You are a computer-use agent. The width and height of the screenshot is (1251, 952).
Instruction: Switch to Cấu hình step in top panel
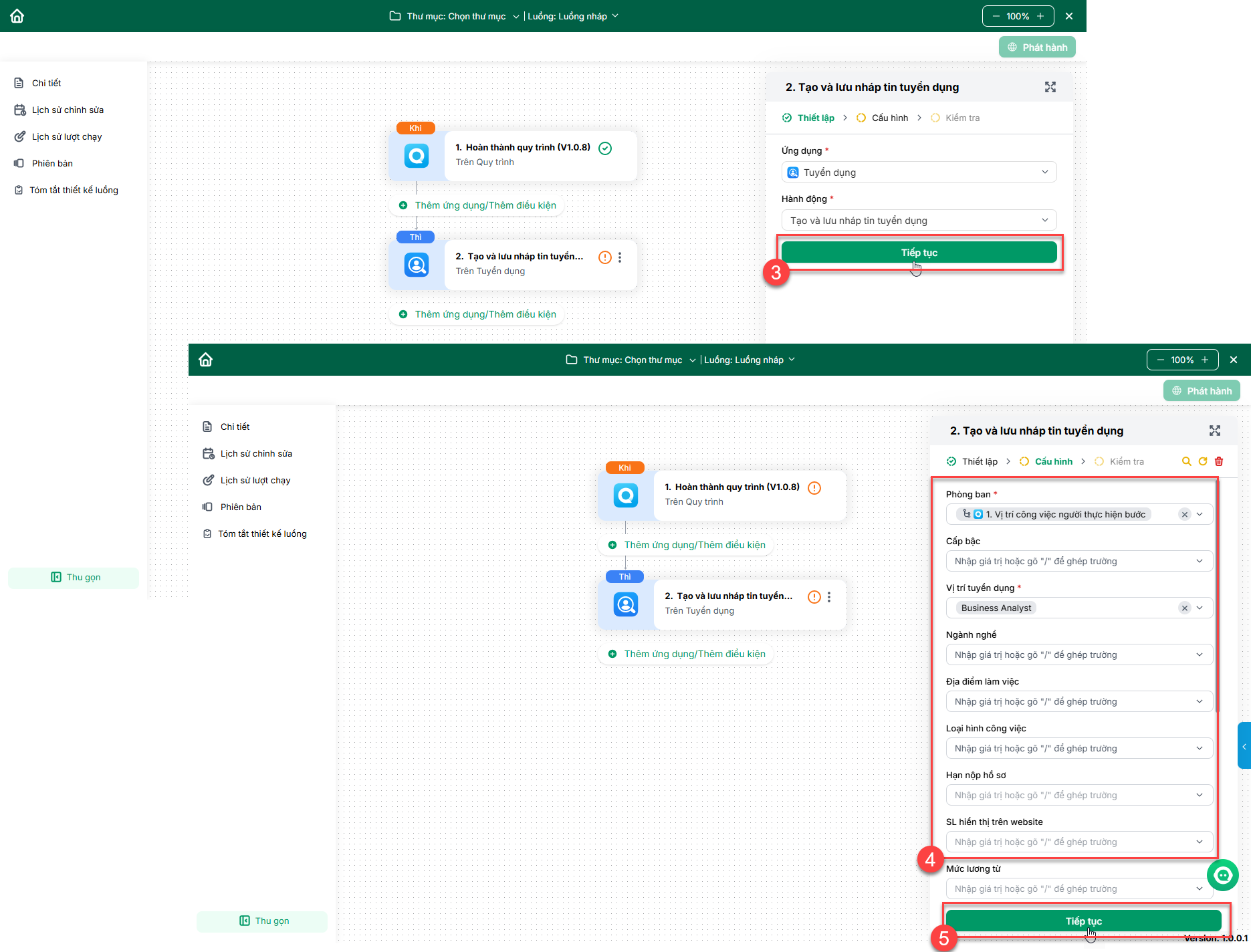point(883,118)
